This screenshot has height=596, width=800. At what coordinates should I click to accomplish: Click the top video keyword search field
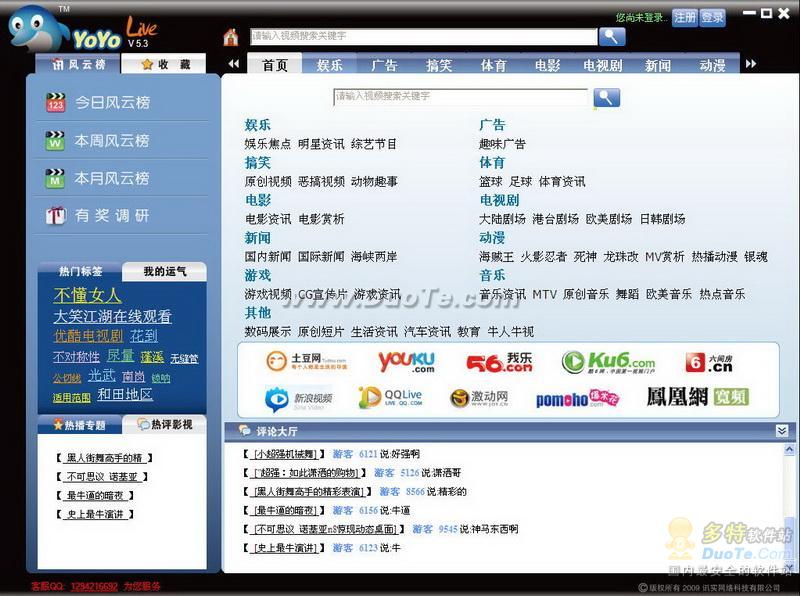[x=423, y=36]
